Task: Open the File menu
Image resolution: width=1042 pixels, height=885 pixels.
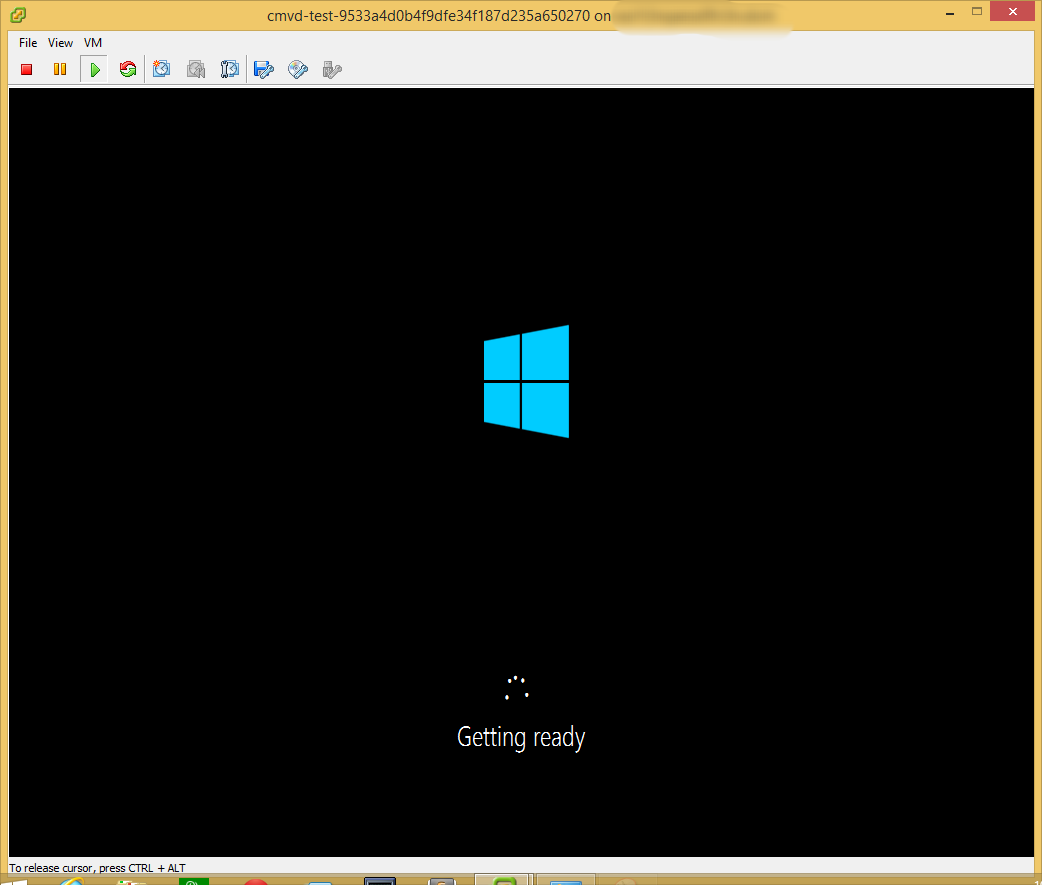Action: pyautogui.click(x=27, y=43)
